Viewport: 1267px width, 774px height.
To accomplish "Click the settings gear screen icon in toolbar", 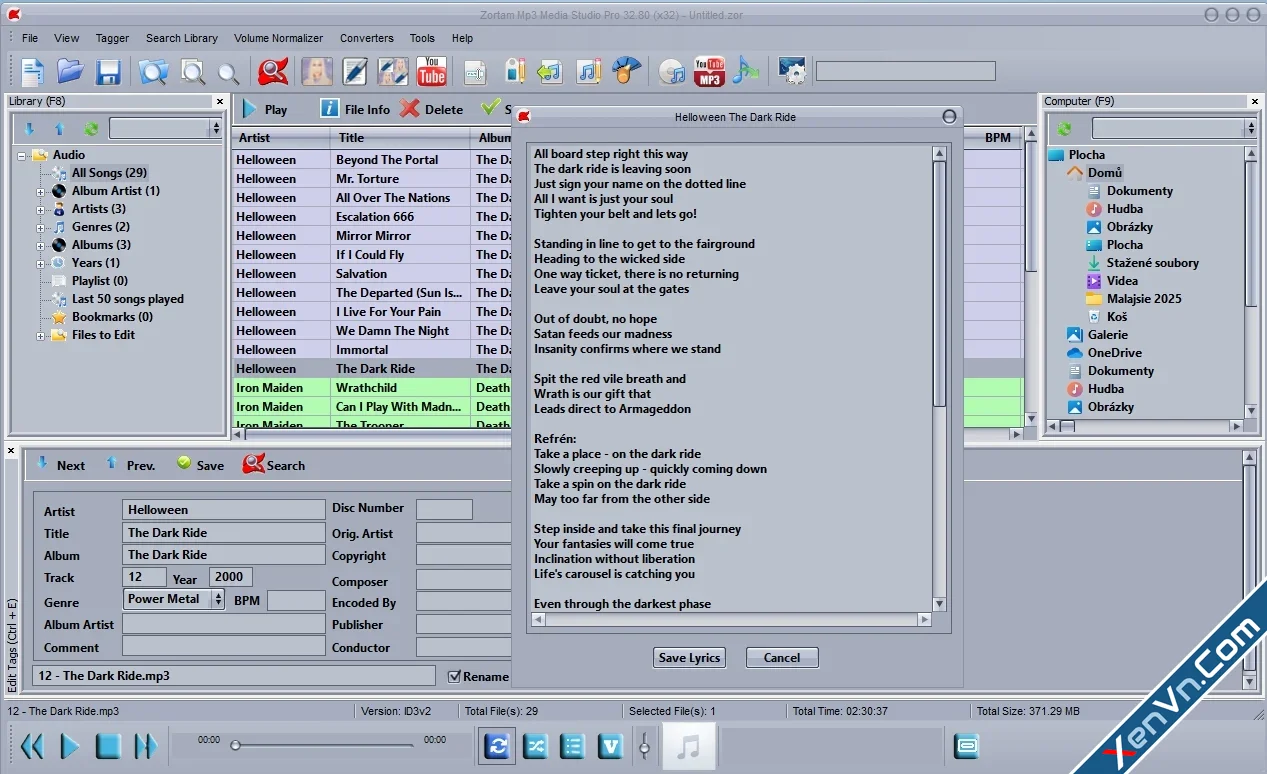I will point(792,72).
